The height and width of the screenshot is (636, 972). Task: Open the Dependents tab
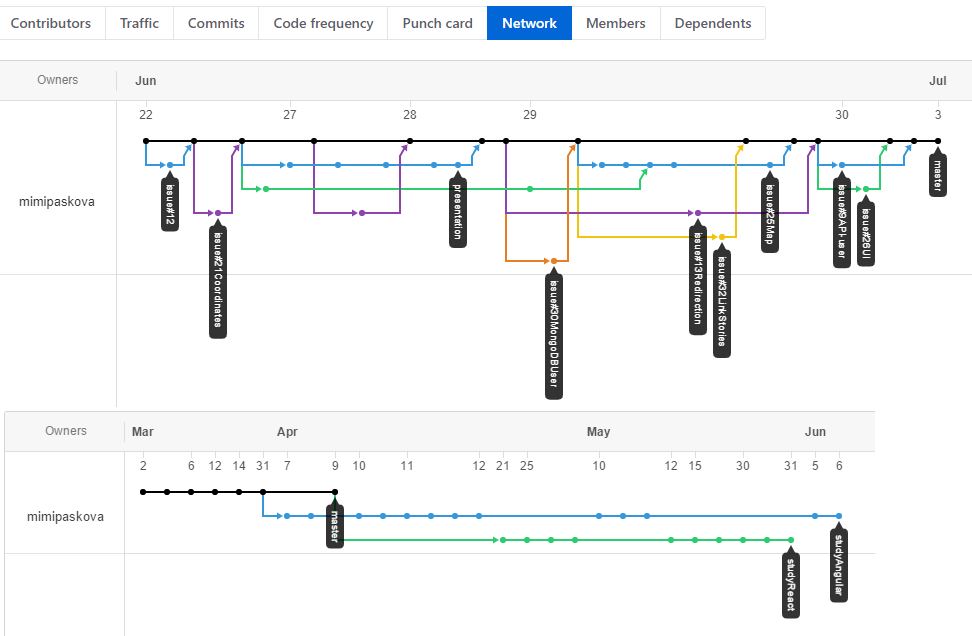[712, 23]
